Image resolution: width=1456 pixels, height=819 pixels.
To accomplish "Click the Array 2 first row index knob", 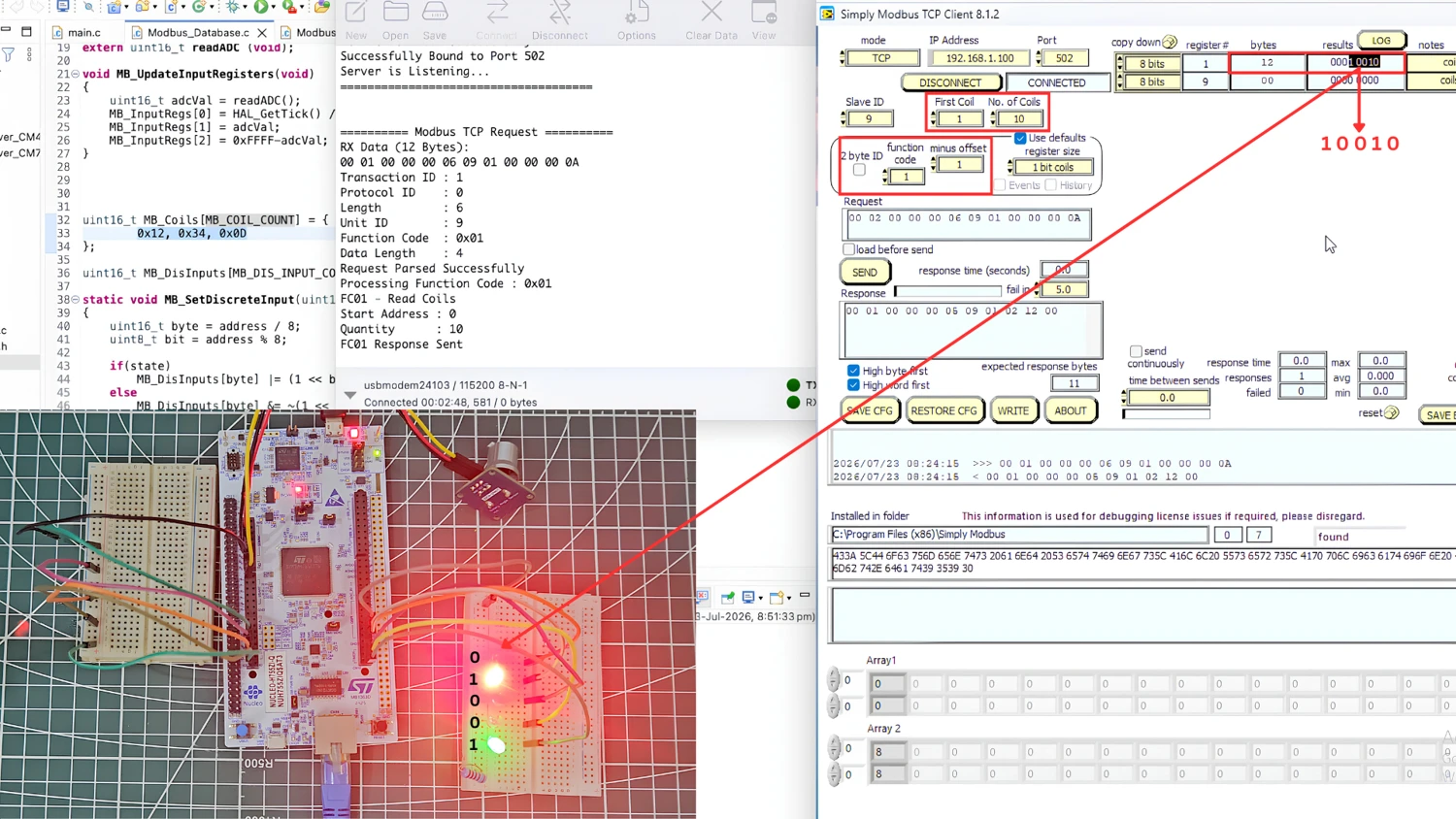I will point(834,748).
